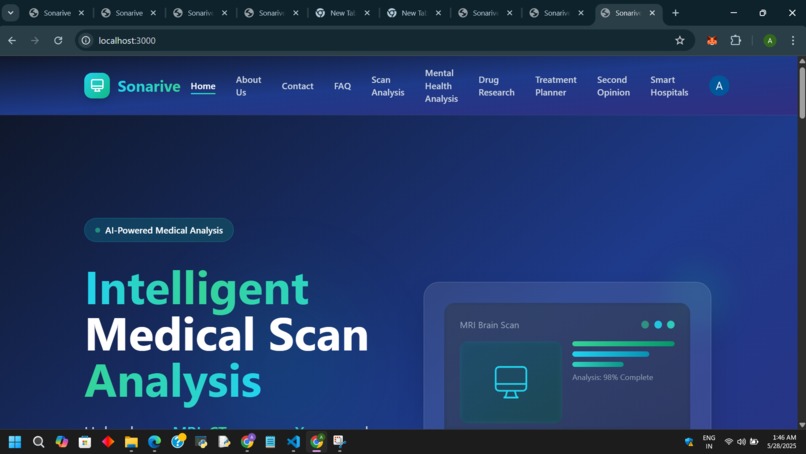The image size is (806, 454).
Task: Click the AI-Powered Medical Analysis badge
Action: point(159,230)
